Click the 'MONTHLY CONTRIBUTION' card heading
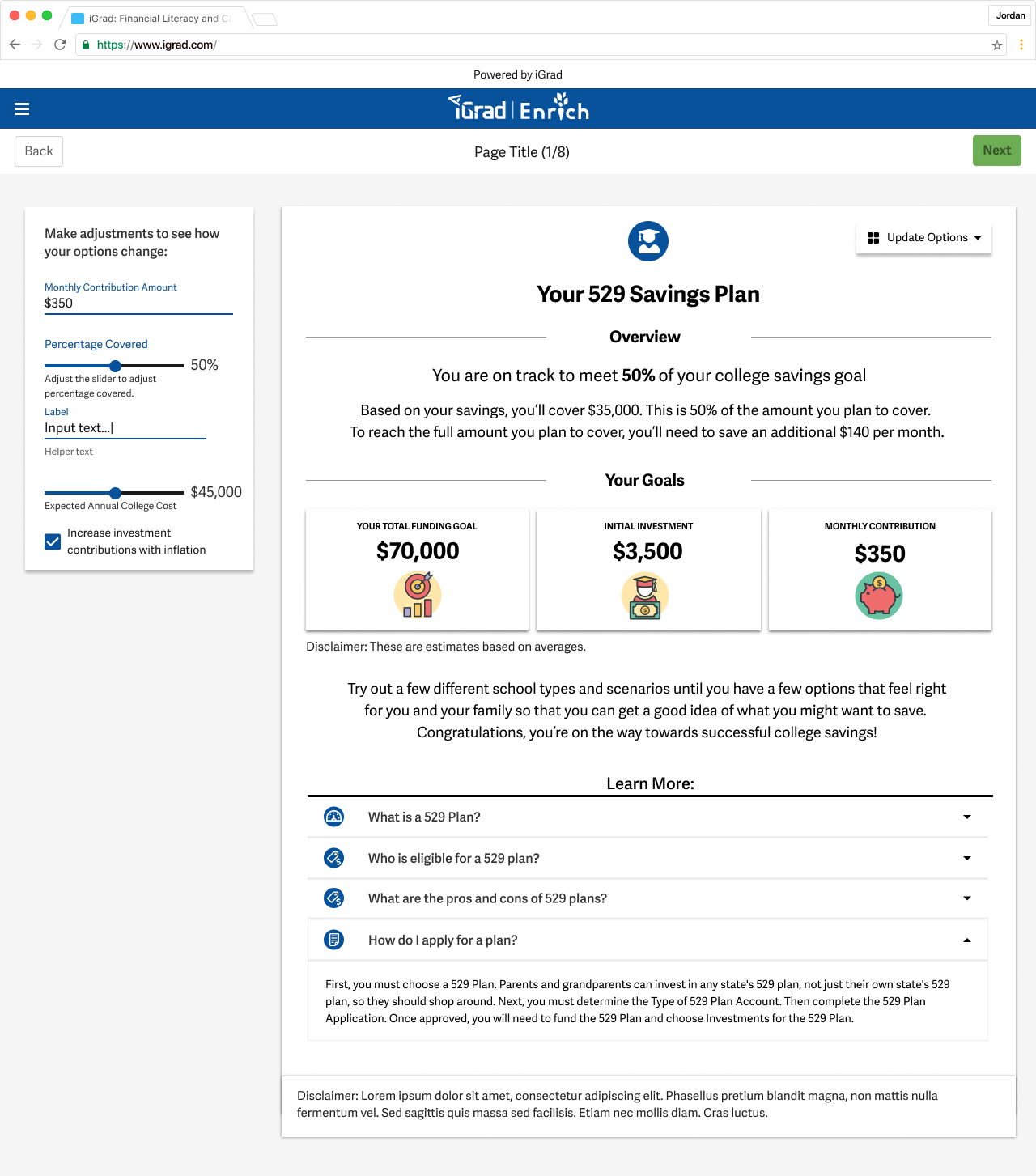Viewport: 1036px width, 1176px height. (880, 526)
